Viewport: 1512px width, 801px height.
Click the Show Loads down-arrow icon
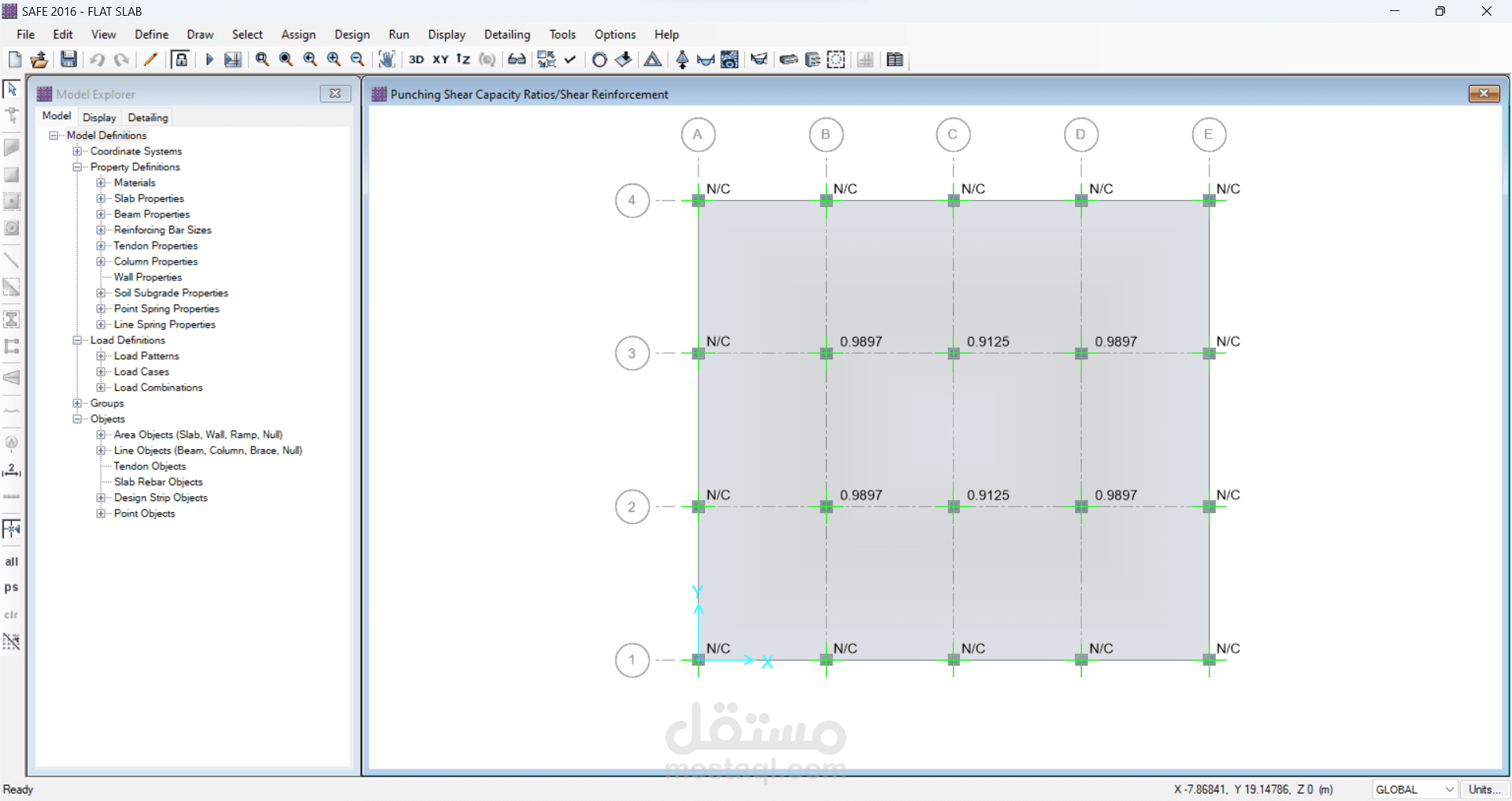pyautogui.click(x=624, y=59)
